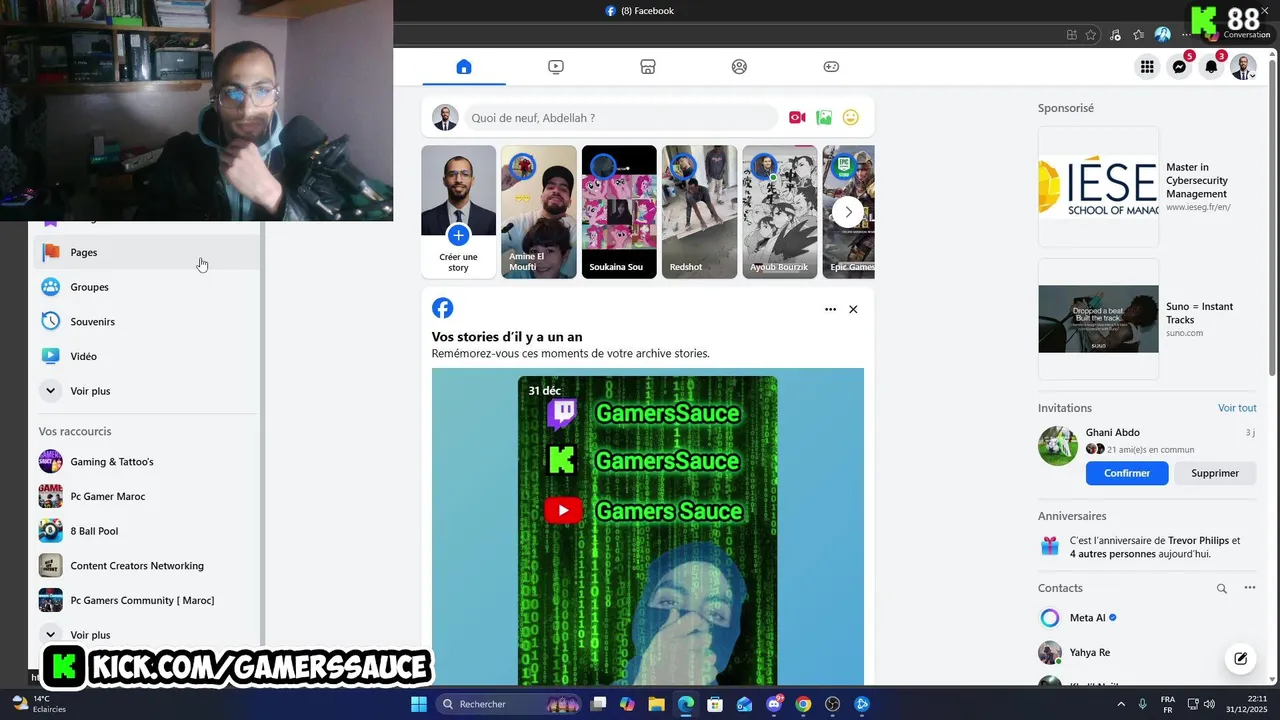The width and height of the screenshot is (1280, 720).
Task: Open Soukaina Sou's story
Action: point(619,212)
